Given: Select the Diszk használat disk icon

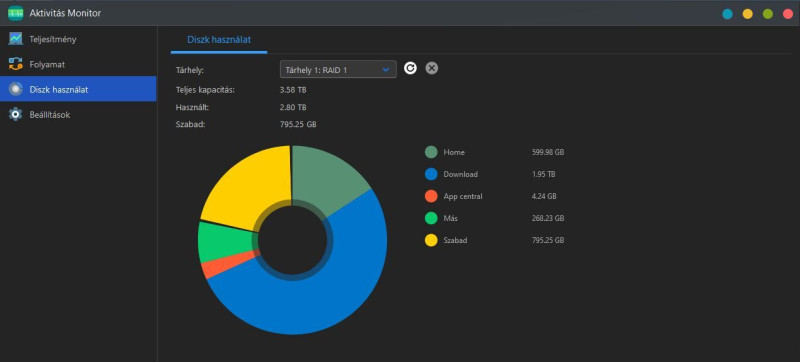Looking at the screenshot, I should click(16, 89).
